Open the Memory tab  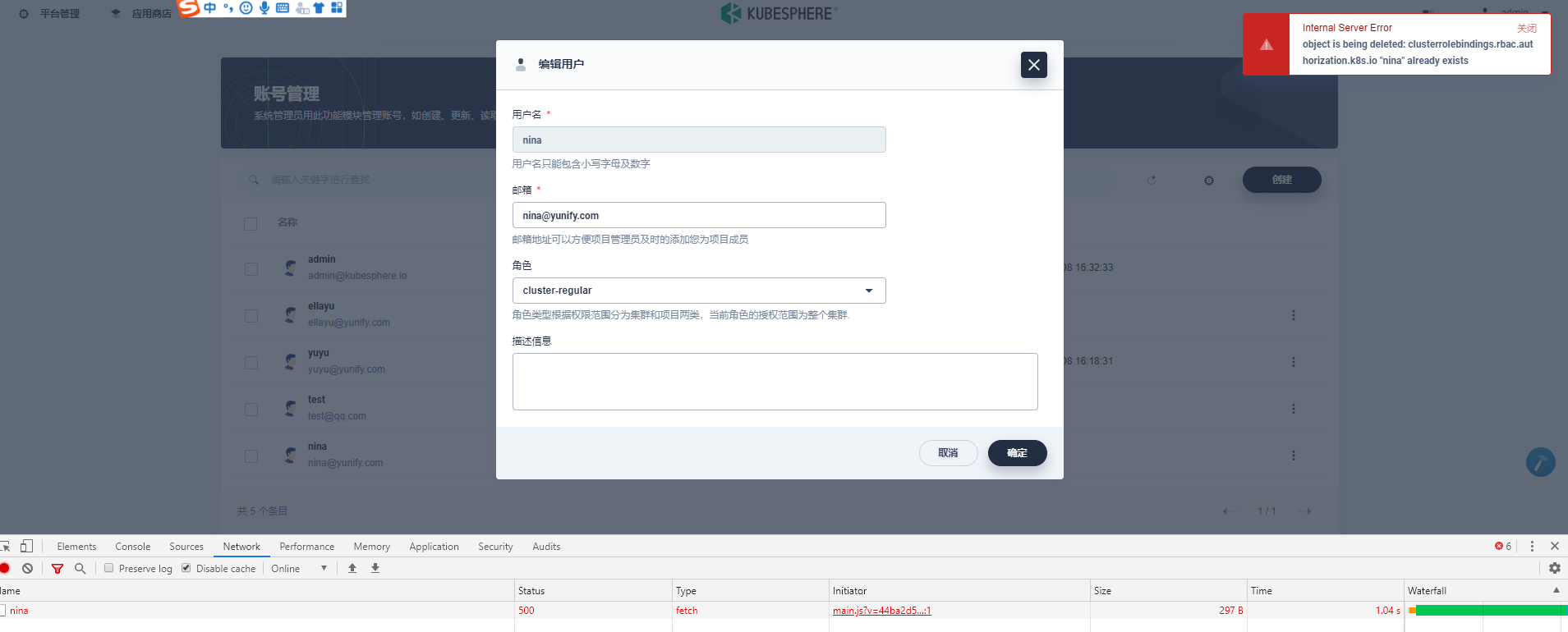[371, 547]
